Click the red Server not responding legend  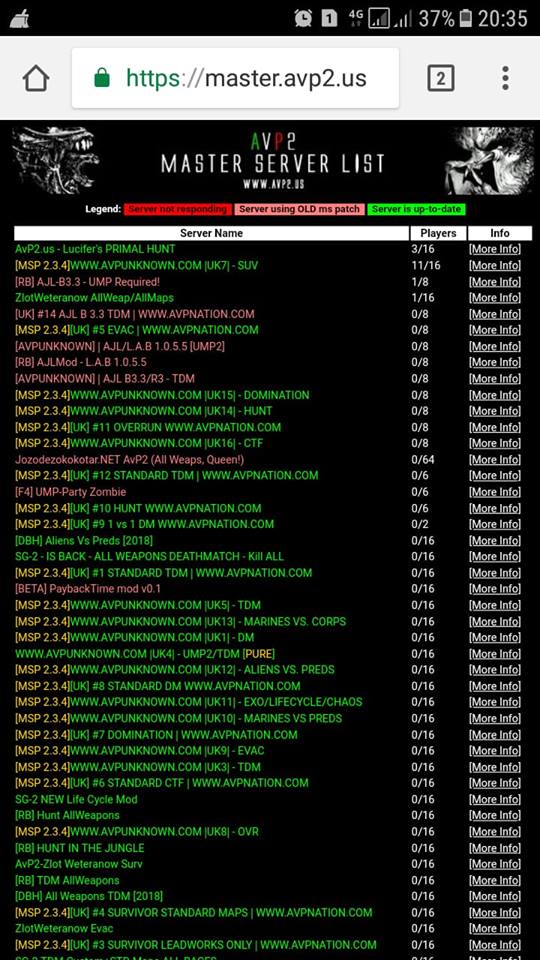[x=178, y=209]
